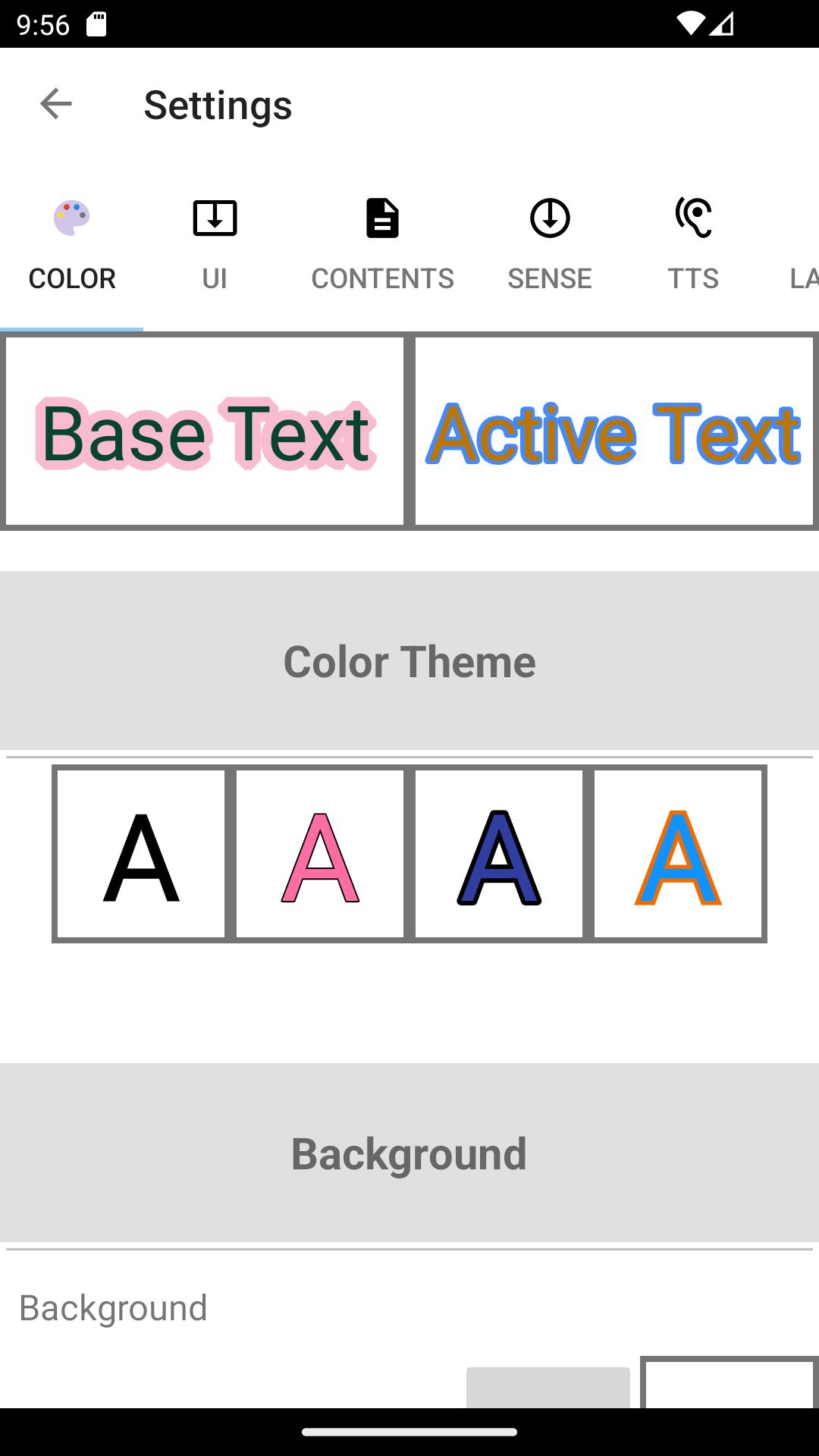Tap the Base Text preview box

[205, 431]
